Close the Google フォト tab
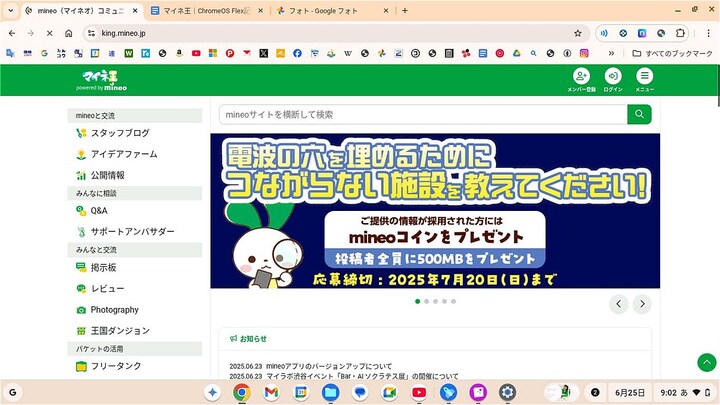Viewport: 720px width, 405px height. (386, 11)
